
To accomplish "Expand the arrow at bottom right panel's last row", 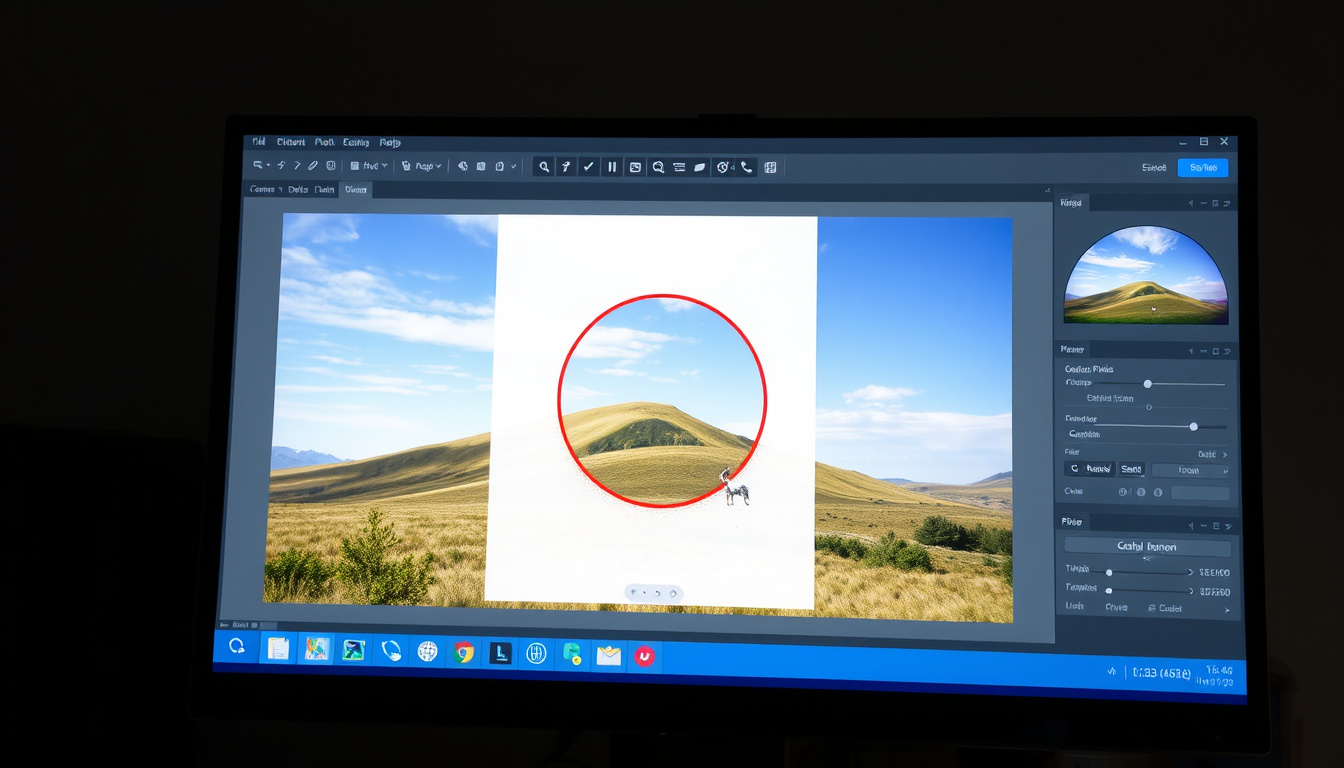I will click(1227, 609).
